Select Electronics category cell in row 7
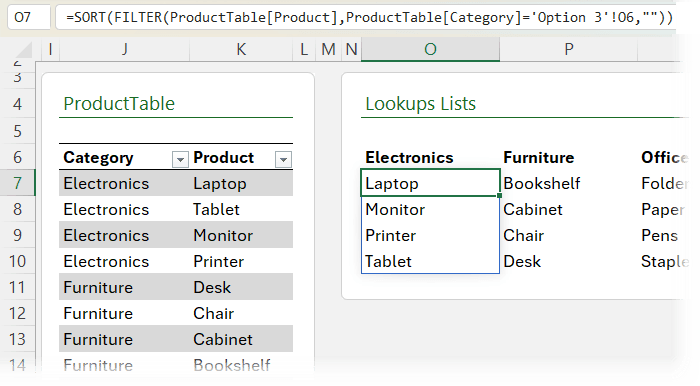The height and width of the screenshot is (386, 700). 124,183
